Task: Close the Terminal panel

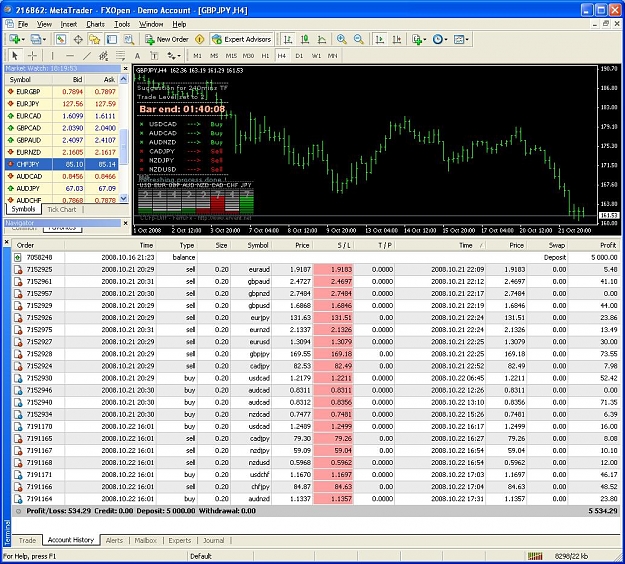Action: pos(6,242)
